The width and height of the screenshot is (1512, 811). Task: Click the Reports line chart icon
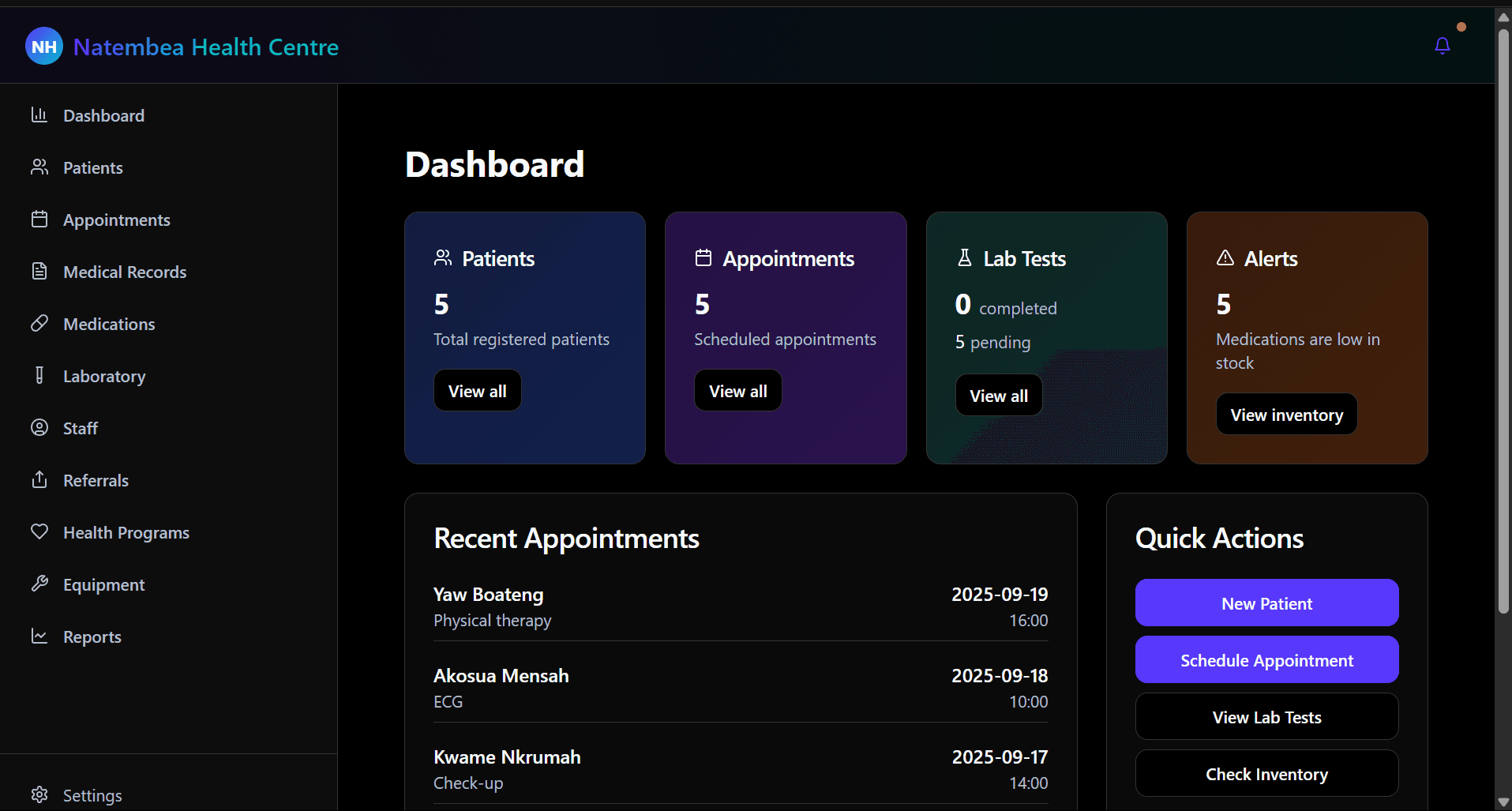coord(39,636)
